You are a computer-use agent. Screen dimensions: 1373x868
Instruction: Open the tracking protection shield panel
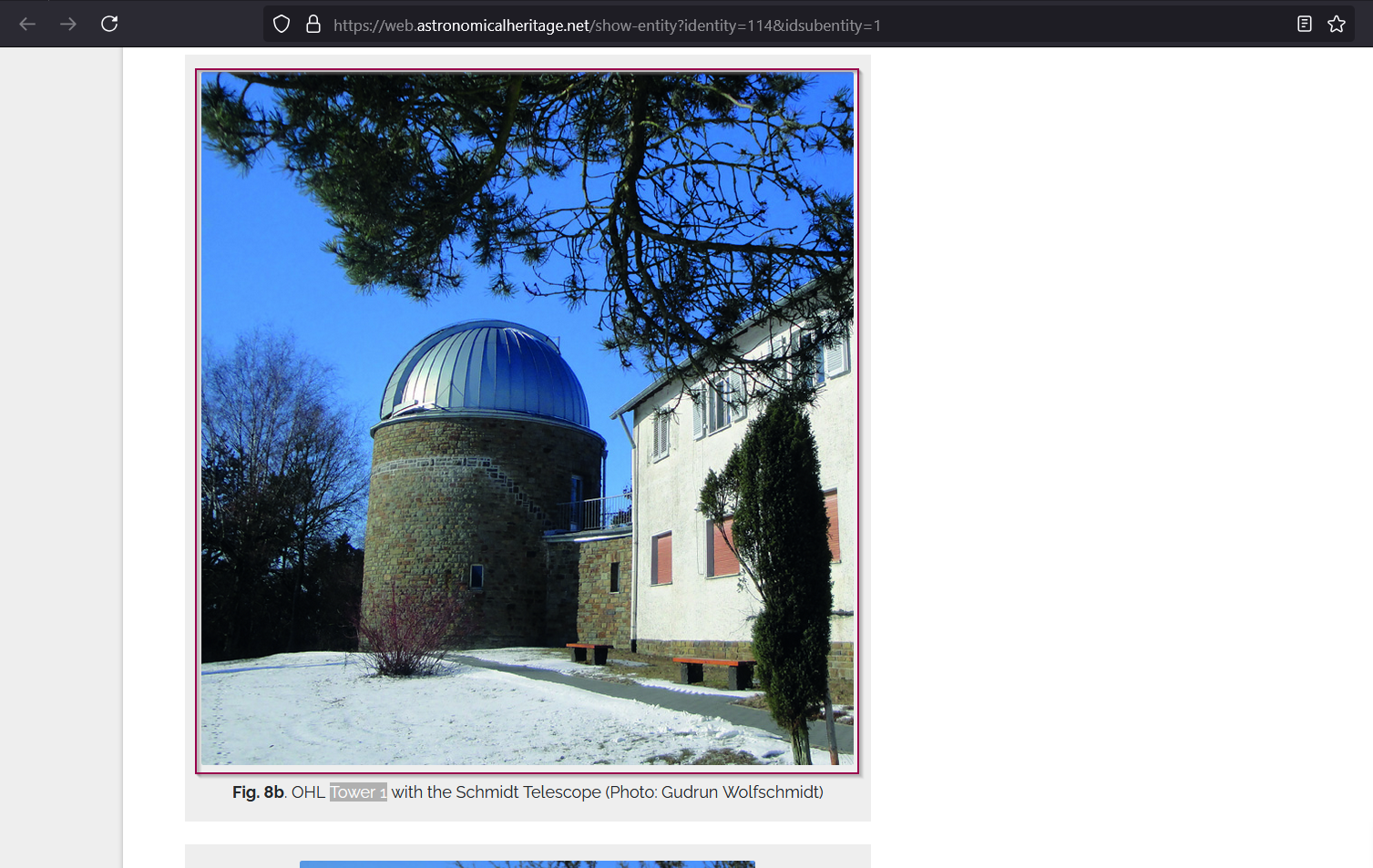point(282,25)
